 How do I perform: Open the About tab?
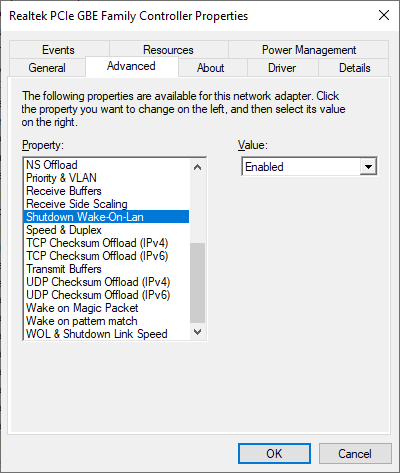pos(210,68)
